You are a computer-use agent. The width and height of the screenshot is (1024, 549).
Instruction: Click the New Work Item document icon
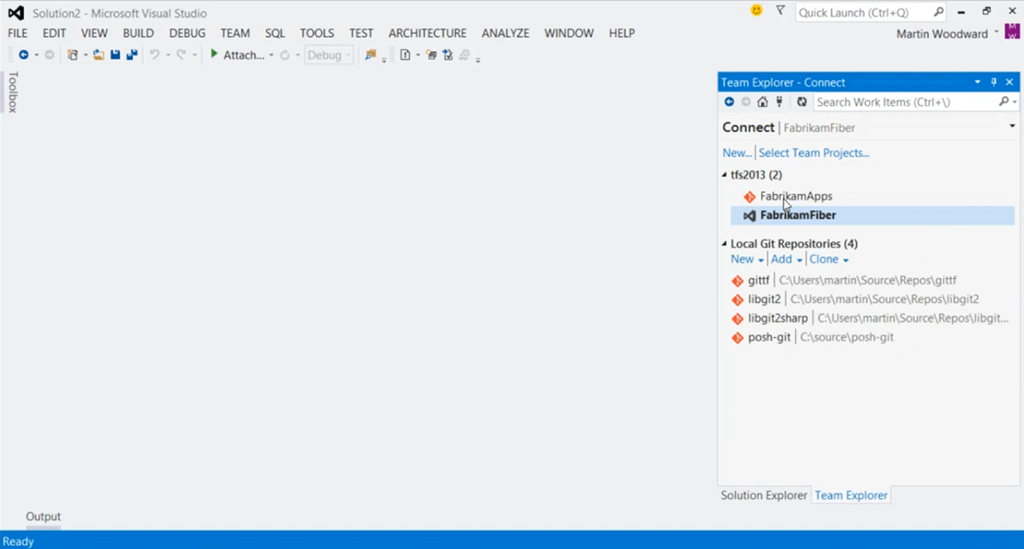[405, 55]
